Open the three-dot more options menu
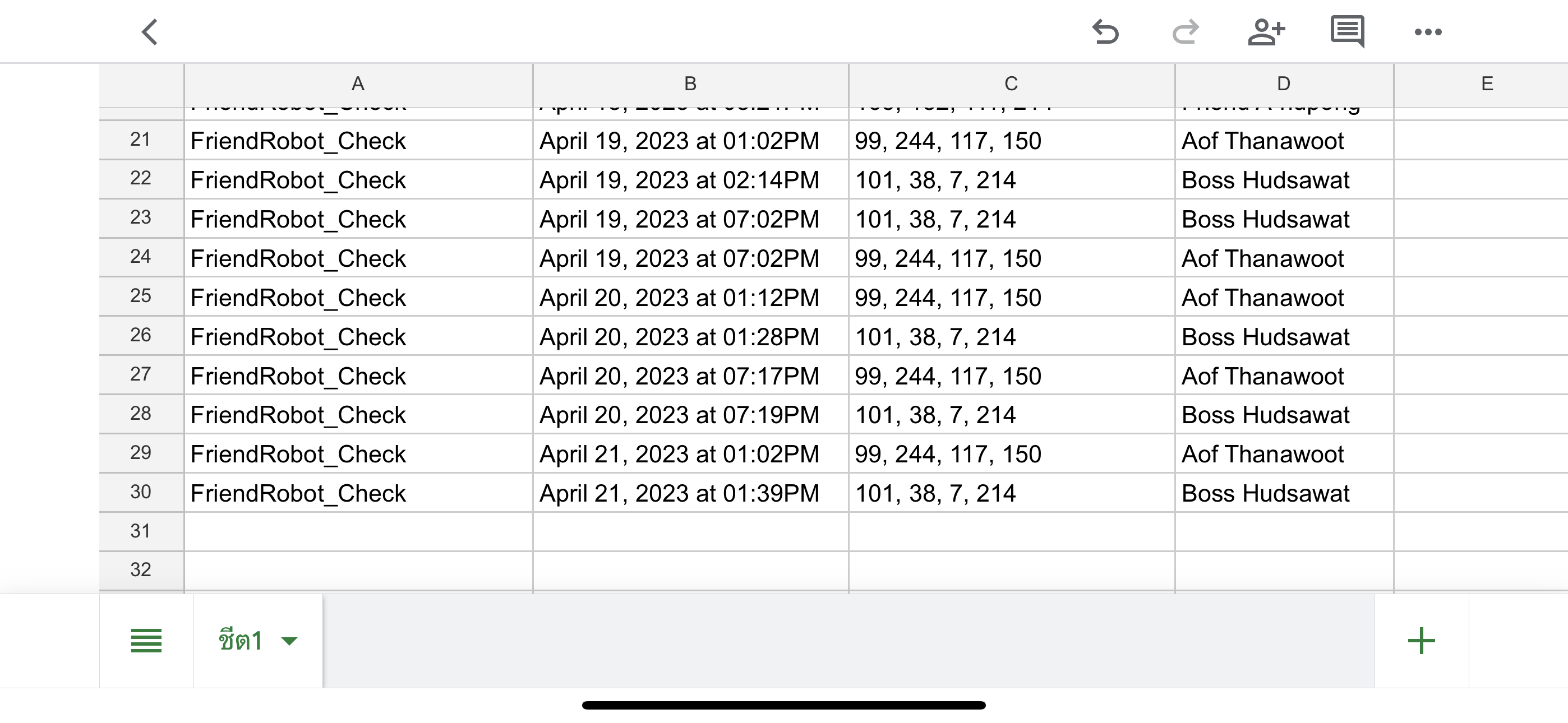Viewport: 1568px width, 723px height. tap(1428, 33)
